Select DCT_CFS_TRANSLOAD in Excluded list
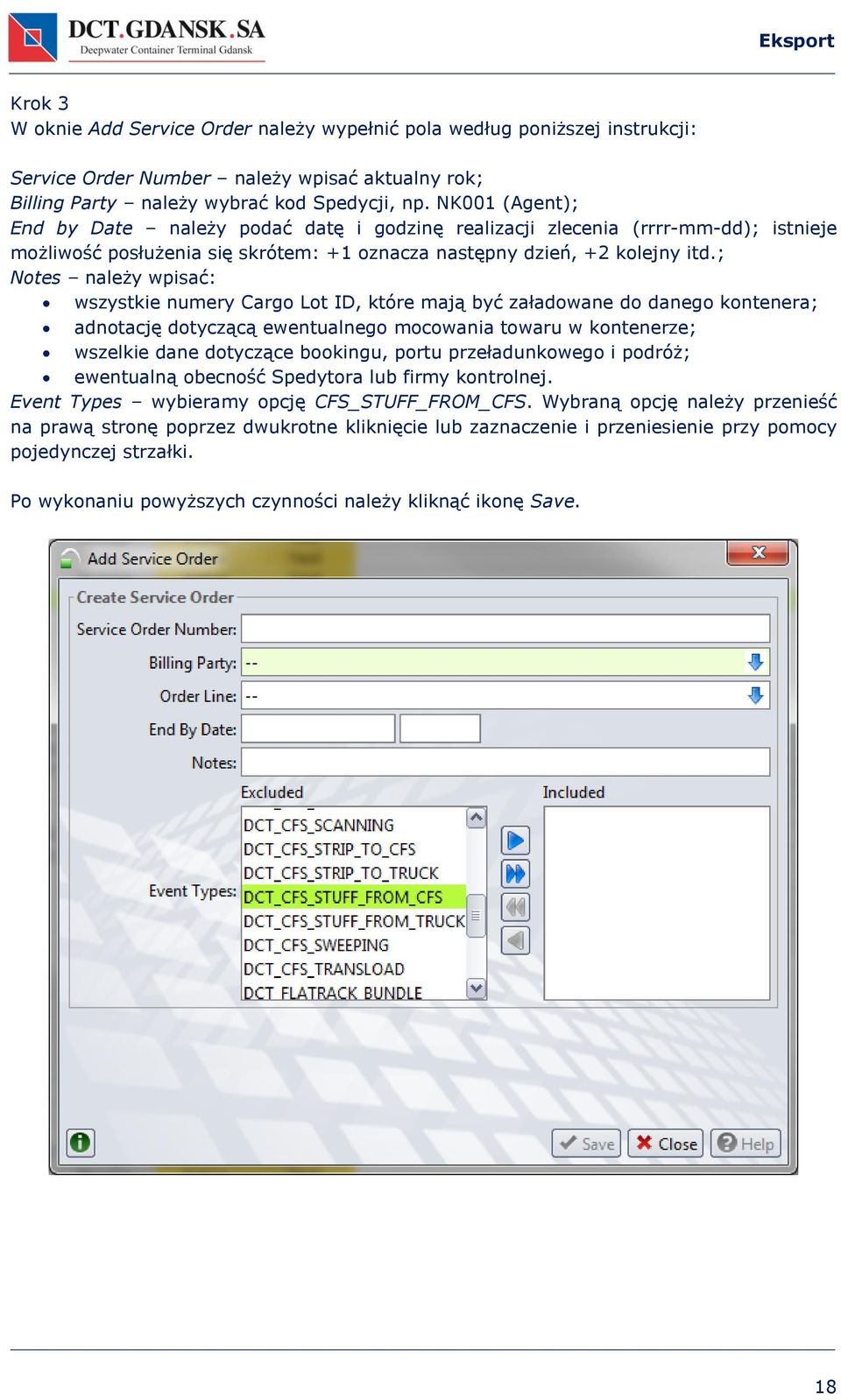The width and height of the screenshot is (841, 1400). pyautogui.click(x=354, y=969)
